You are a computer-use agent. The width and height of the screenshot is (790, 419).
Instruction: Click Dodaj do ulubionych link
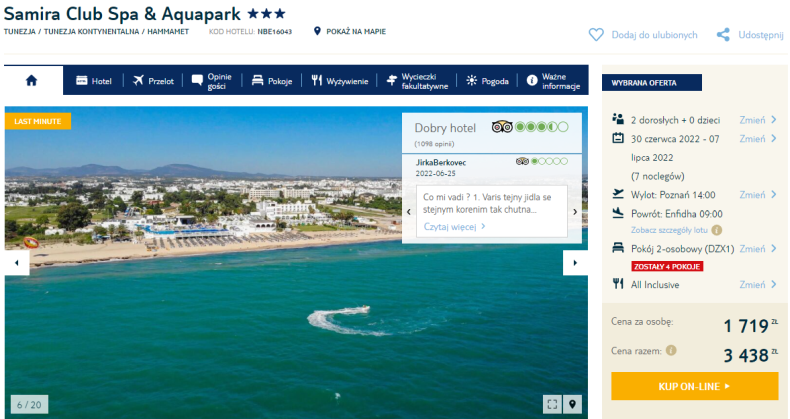tap(654, 35)
